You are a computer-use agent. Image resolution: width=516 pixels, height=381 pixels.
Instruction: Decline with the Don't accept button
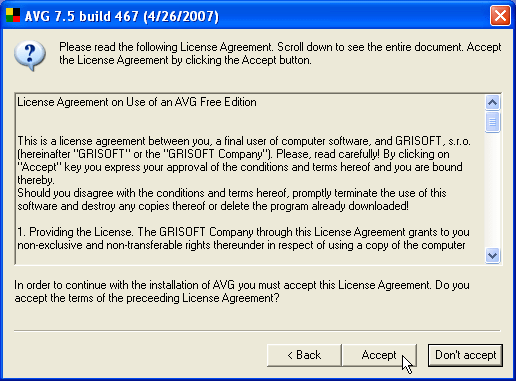(x=465, y=355)
